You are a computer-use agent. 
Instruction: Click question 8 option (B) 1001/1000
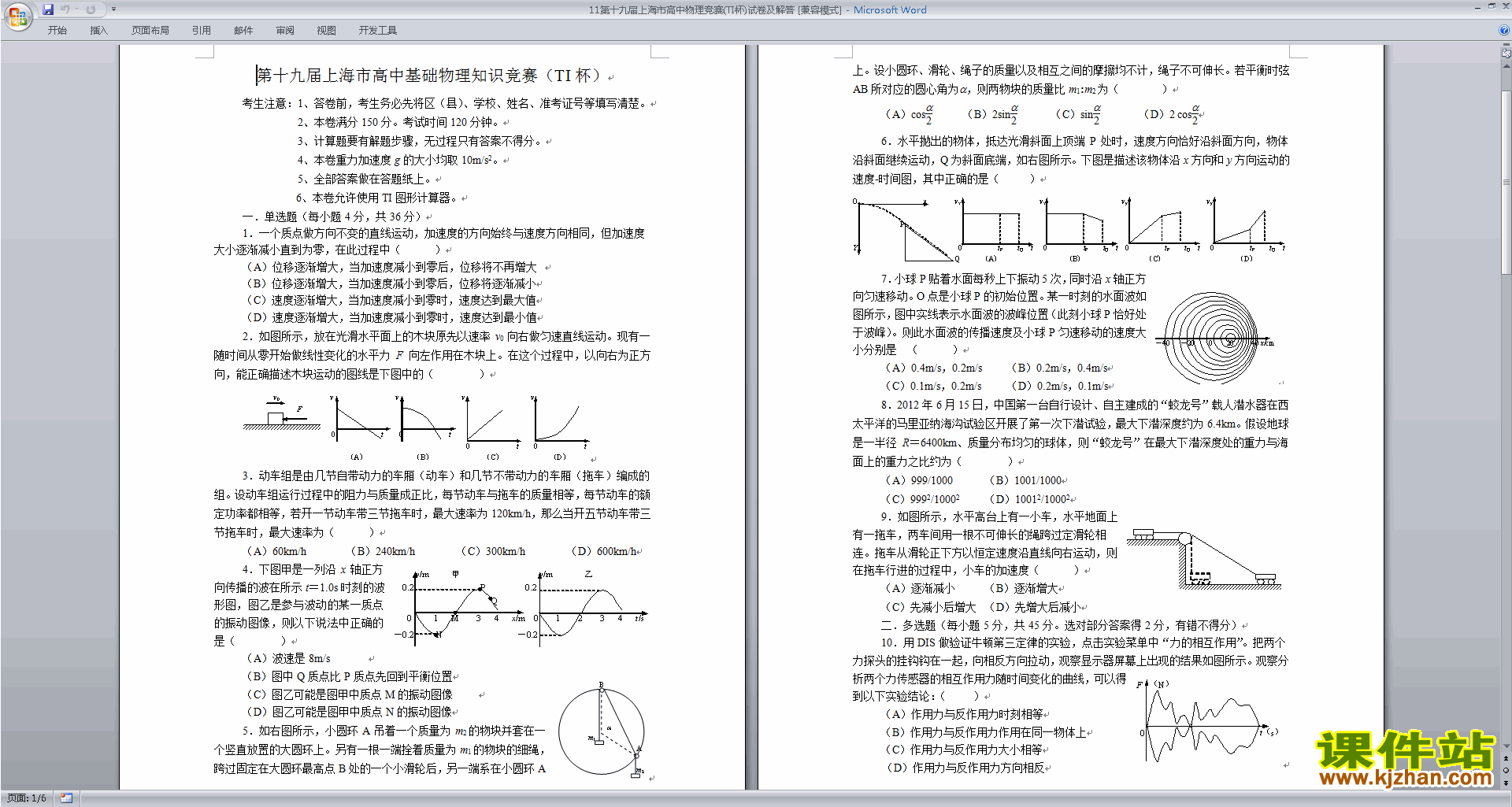click(x=1025, y=480)
